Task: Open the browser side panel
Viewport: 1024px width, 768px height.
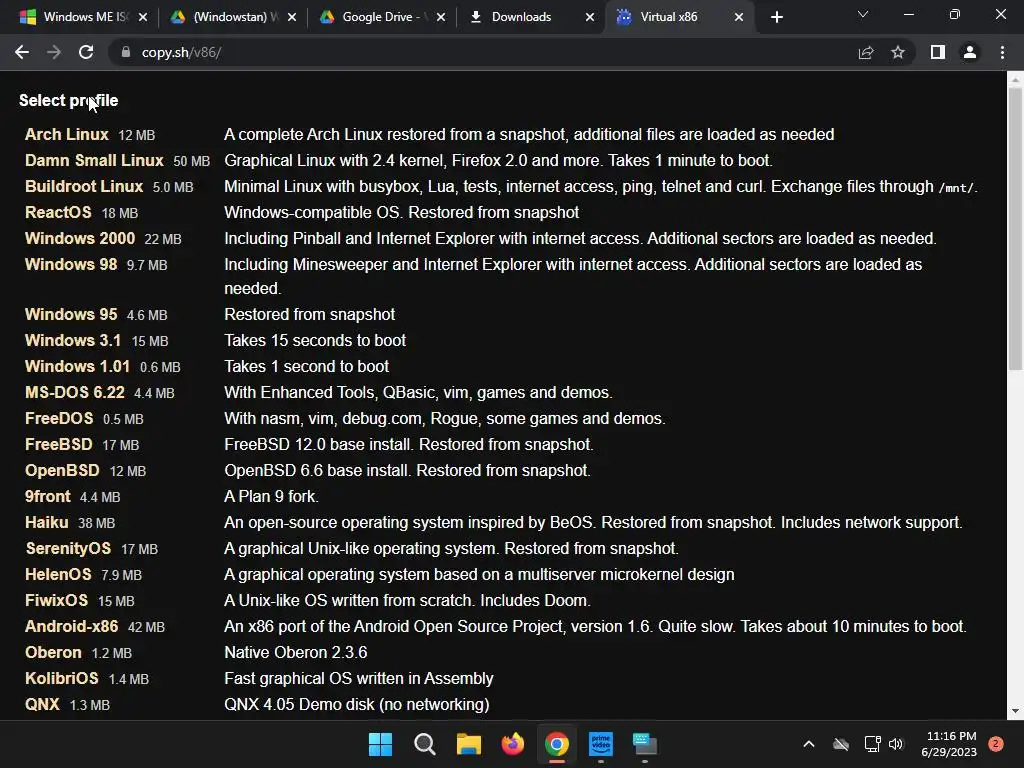Action: pyautogui.click(x=938, y=52)
